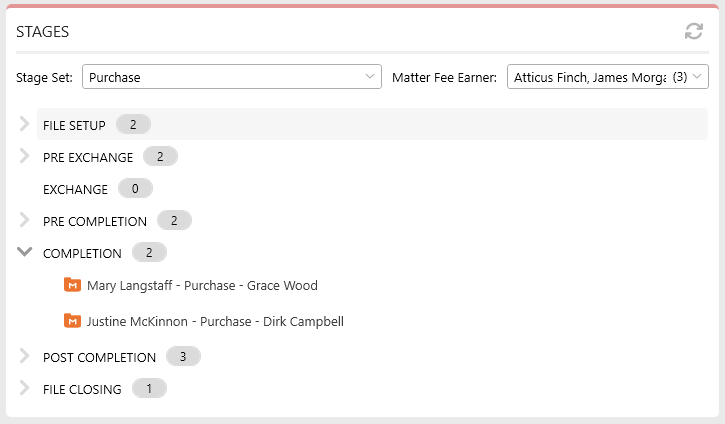Viewport: 725px width, 424px height.
Task: Expand the File Setup stage
Action: click(25, 124)
